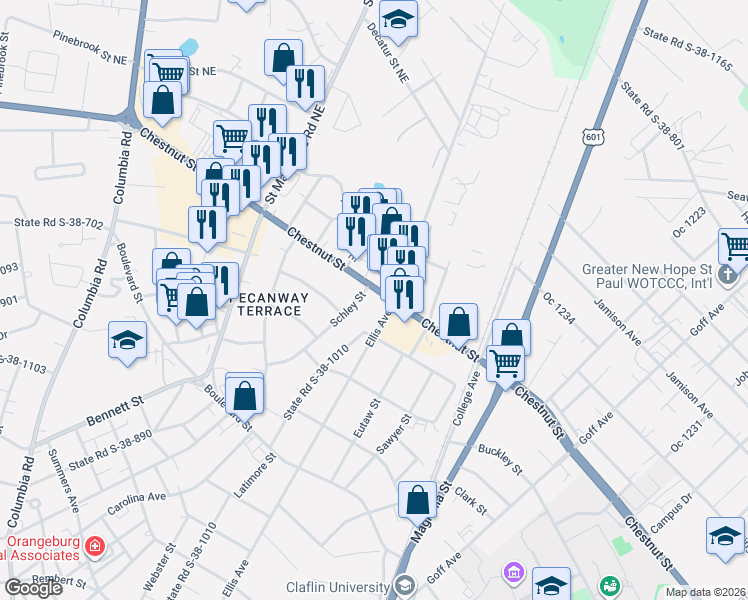The image size is (748, 600).
Task: Open the shopping bag marker behind the 601 cart marker
Action: (x=511, y=332)
